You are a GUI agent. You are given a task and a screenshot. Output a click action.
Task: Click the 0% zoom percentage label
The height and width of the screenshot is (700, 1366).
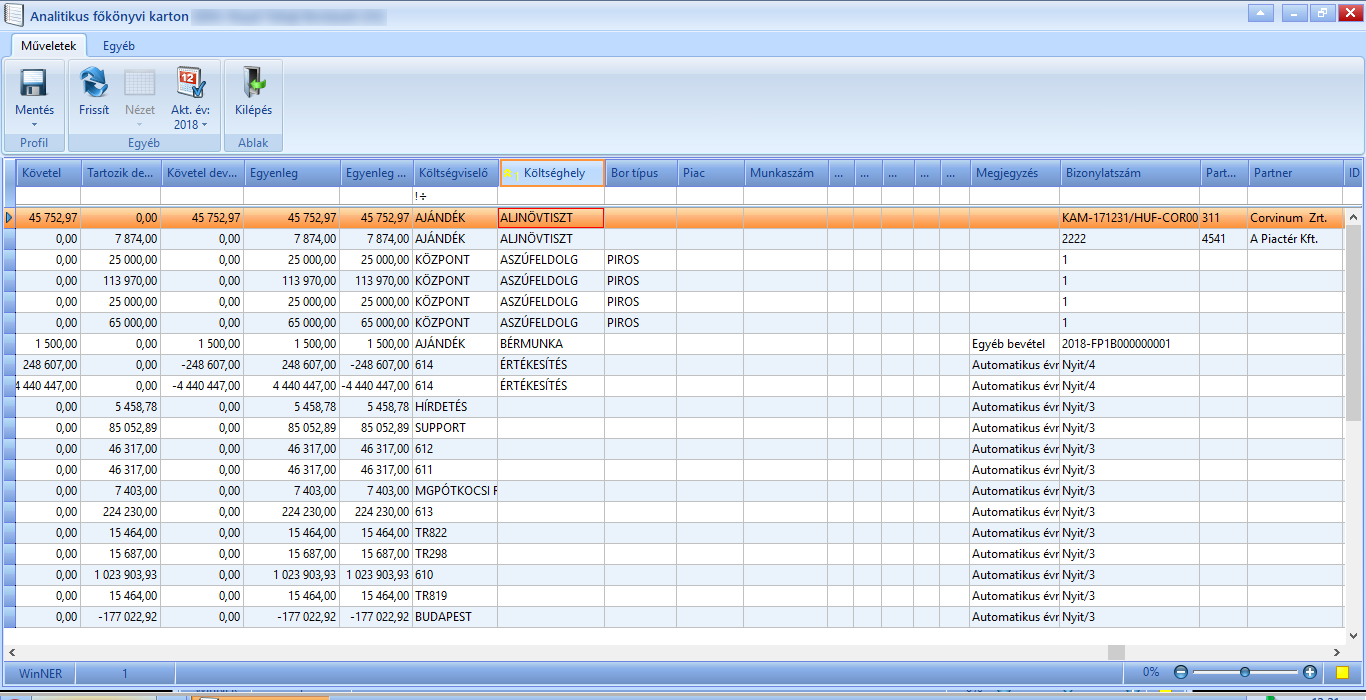pyautogui.click(x=1151, y=673)
